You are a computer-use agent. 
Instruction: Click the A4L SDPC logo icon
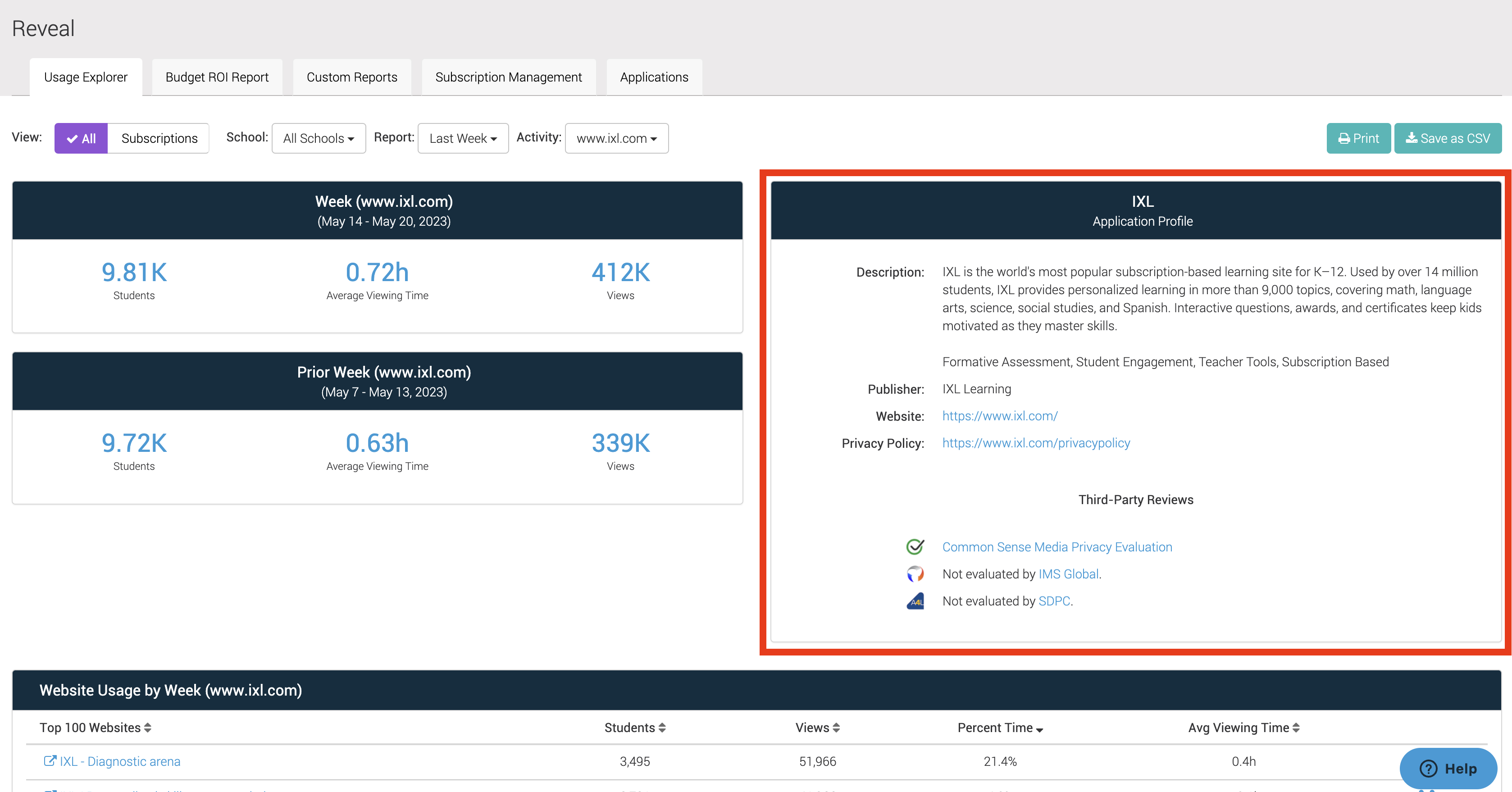[915, 601]
